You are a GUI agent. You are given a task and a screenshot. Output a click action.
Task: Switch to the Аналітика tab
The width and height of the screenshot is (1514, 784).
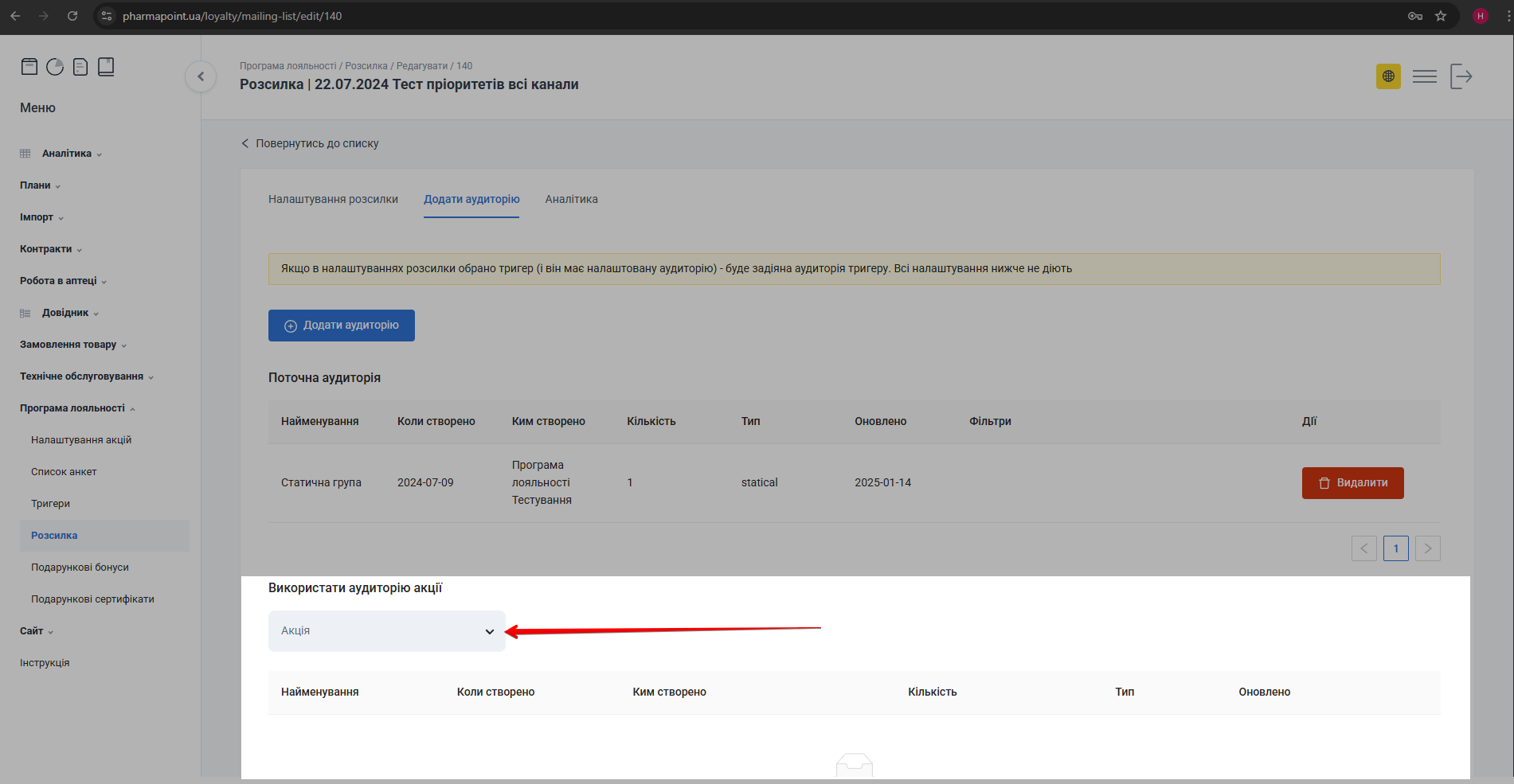[571, 199]
